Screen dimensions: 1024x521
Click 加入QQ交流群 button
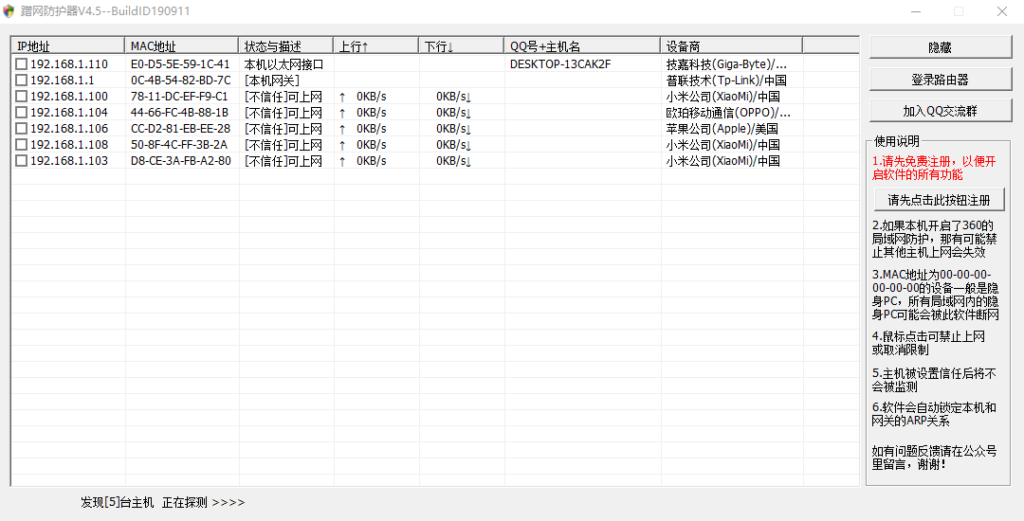(x=939, y=110)
